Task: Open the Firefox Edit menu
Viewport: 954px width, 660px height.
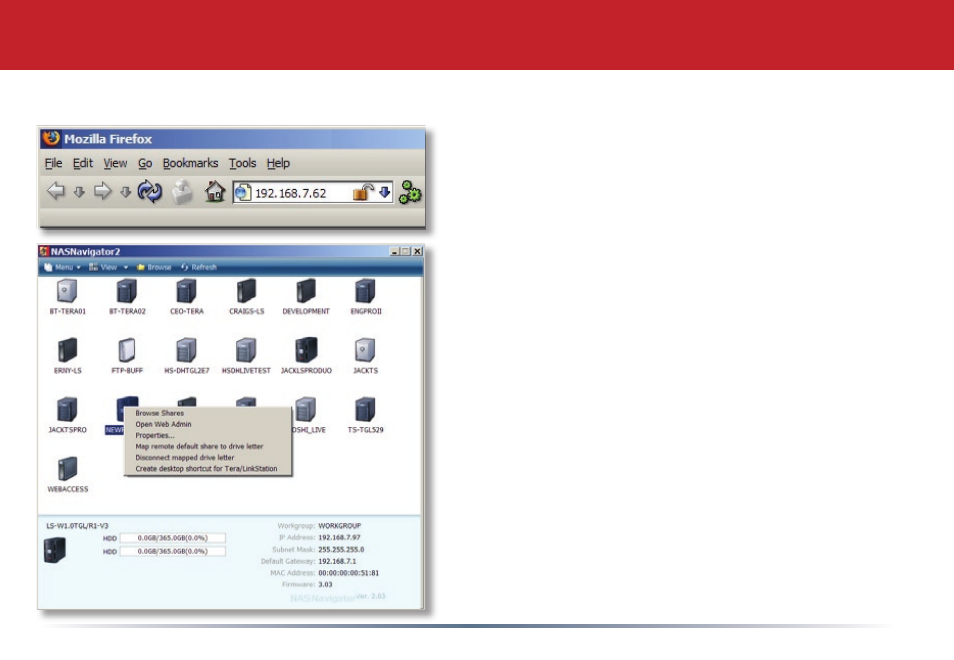Action: [x=83, y=163]
